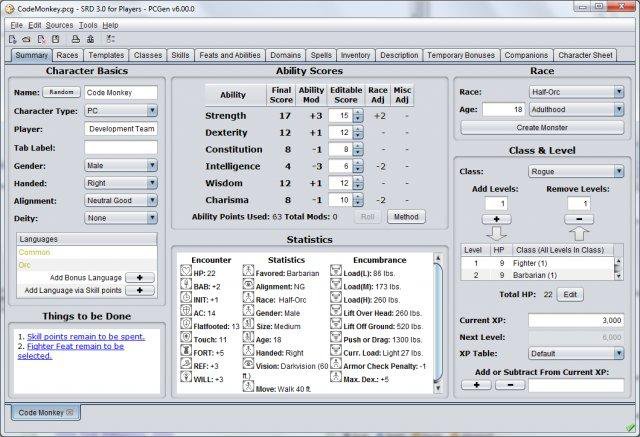
Task: Click the icon next to INIT: +1
Action: point(186,297)
